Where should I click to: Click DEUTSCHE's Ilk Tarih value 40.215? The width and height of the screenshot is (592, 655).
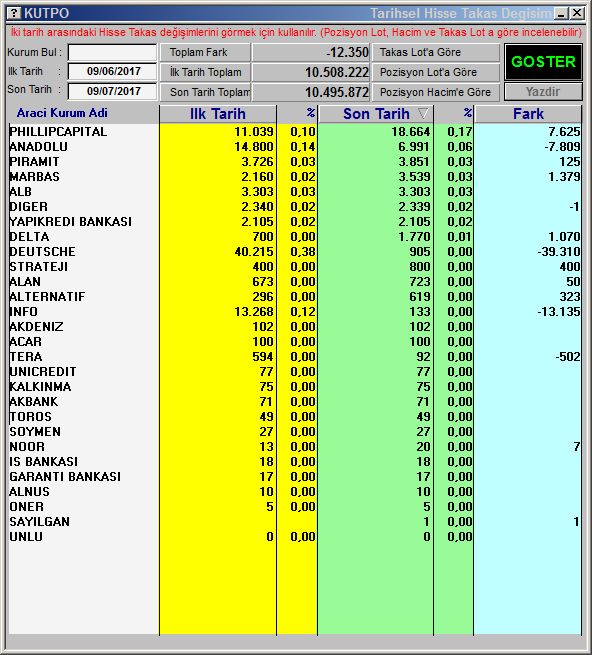pos(254,252)
